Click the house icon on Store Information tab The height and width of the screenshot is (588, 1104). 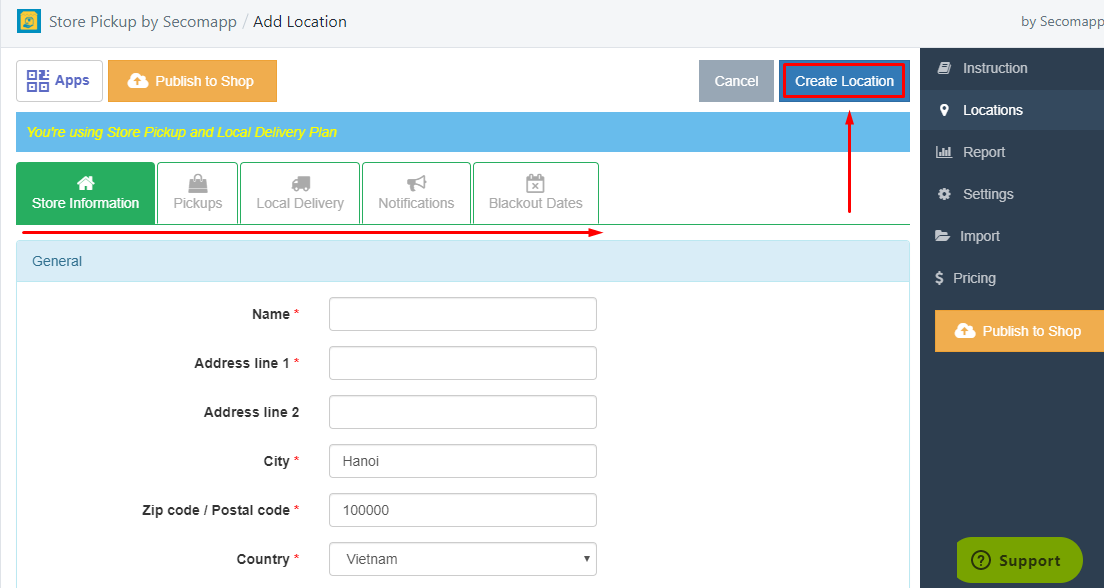click(x=86, y=183)
